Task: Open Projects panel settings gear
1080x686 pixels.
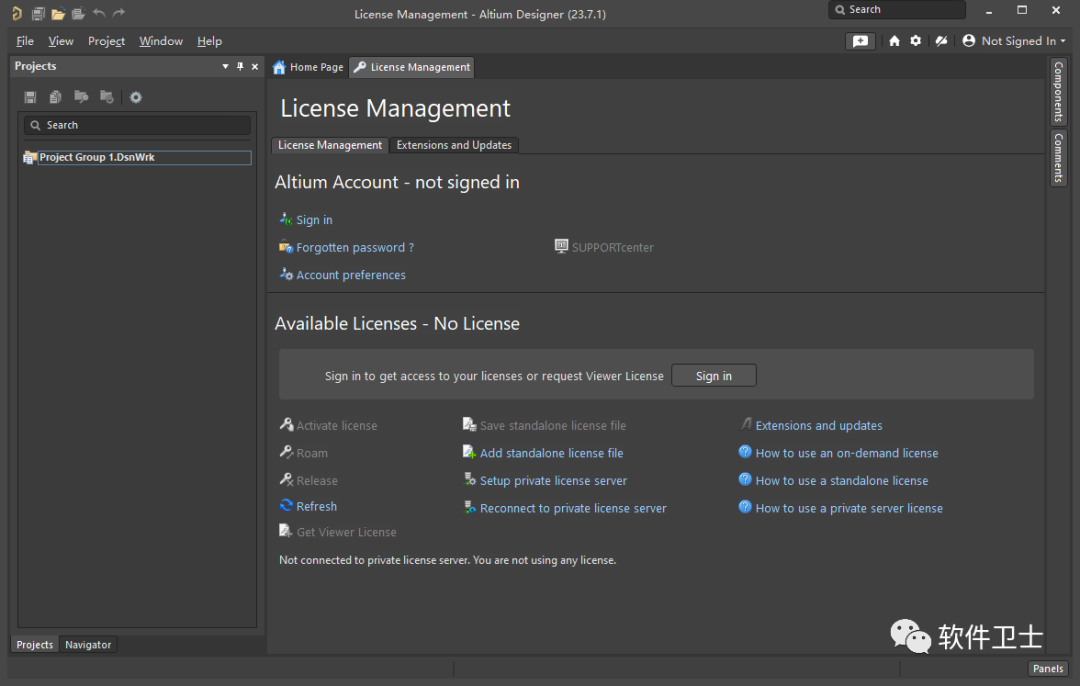Action: [x=136, y=97]
